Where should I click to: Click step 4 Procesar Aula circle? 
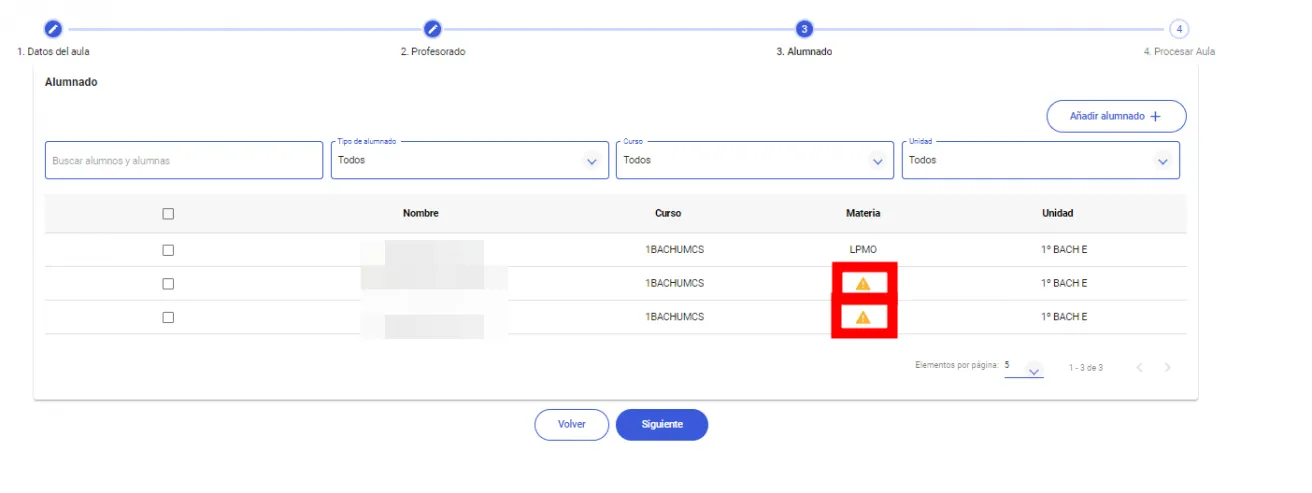(x=1179, y=29)
